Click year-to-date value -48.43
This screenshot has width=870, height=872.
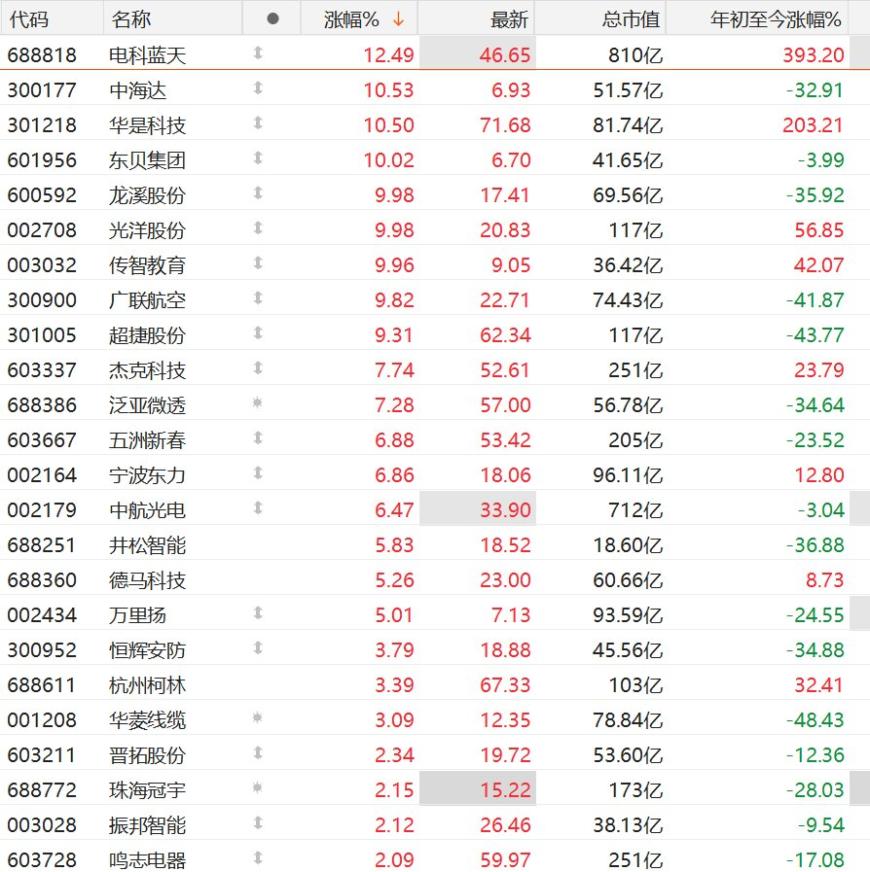click(815, 721)
